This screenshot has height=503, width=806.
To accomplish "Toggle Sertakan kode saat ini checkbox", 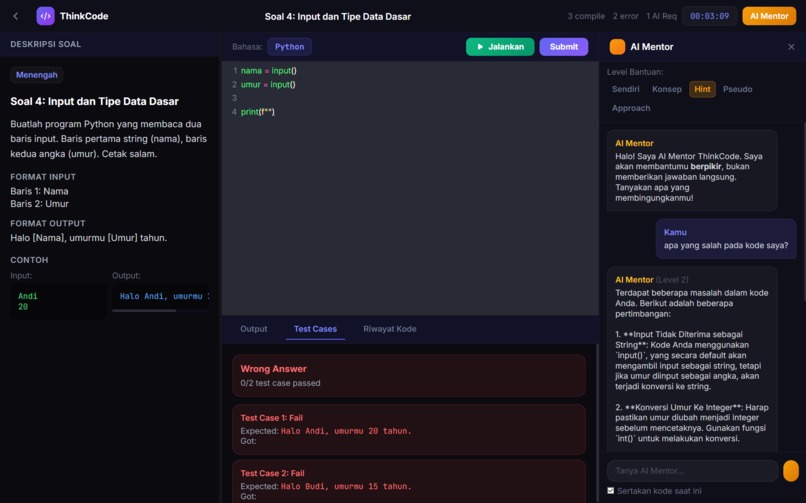I will click(611, 491).
